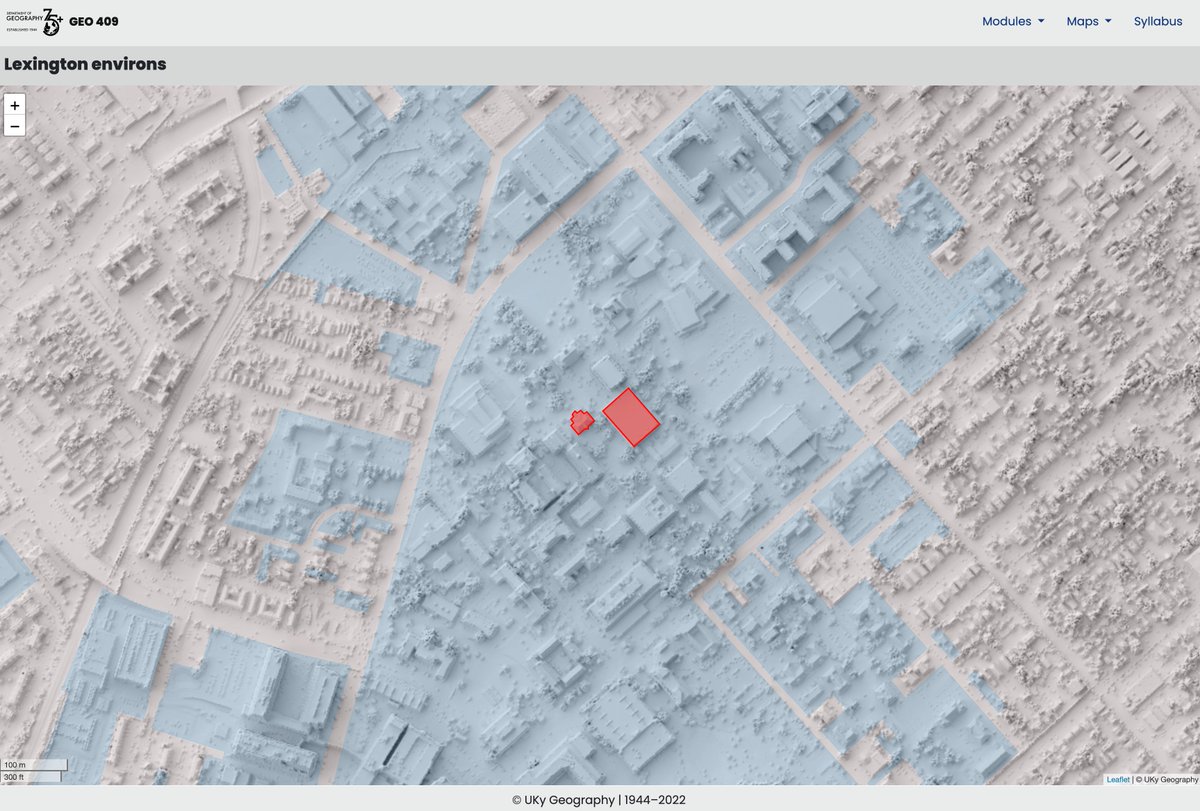
Task: Select the large red rectangular polygon
Action: (631, 417)
